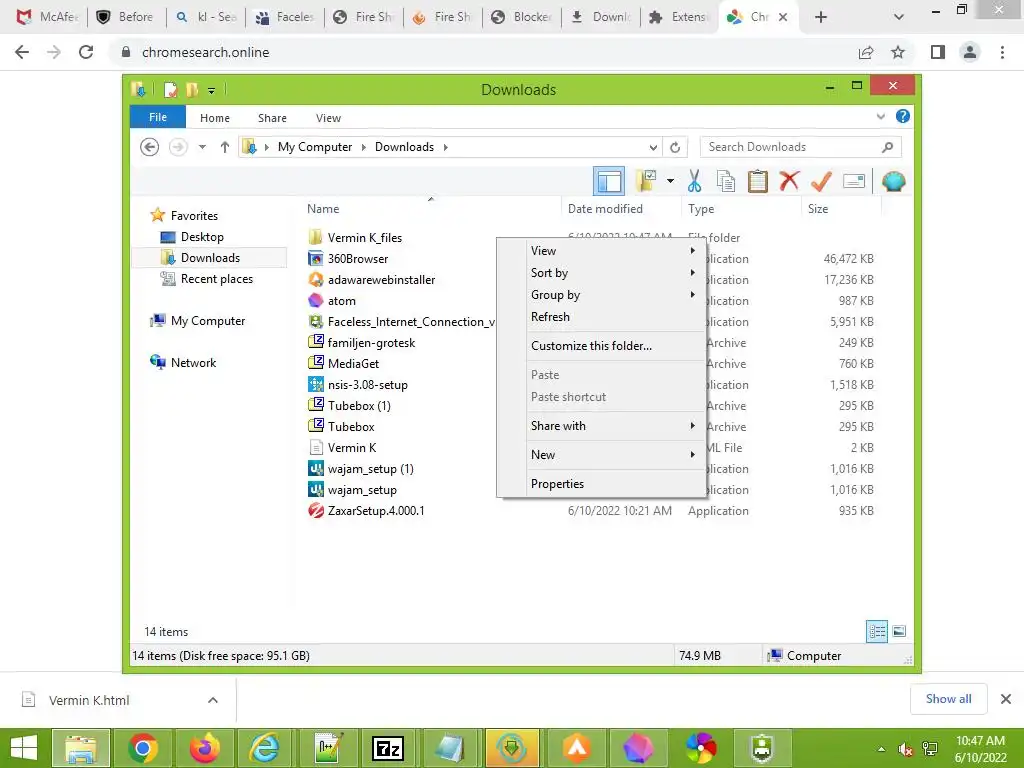Select My Computer in navigation pane
The width and height of the screenshot is (1024, 768).
click(208, 321)
